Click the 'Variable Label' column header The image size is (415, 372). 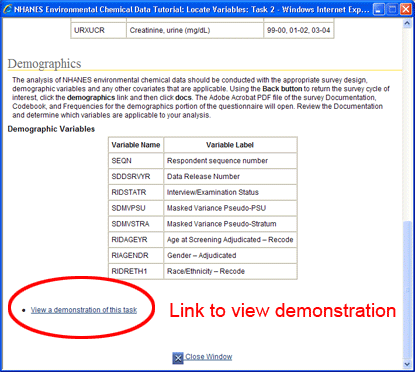230,145
